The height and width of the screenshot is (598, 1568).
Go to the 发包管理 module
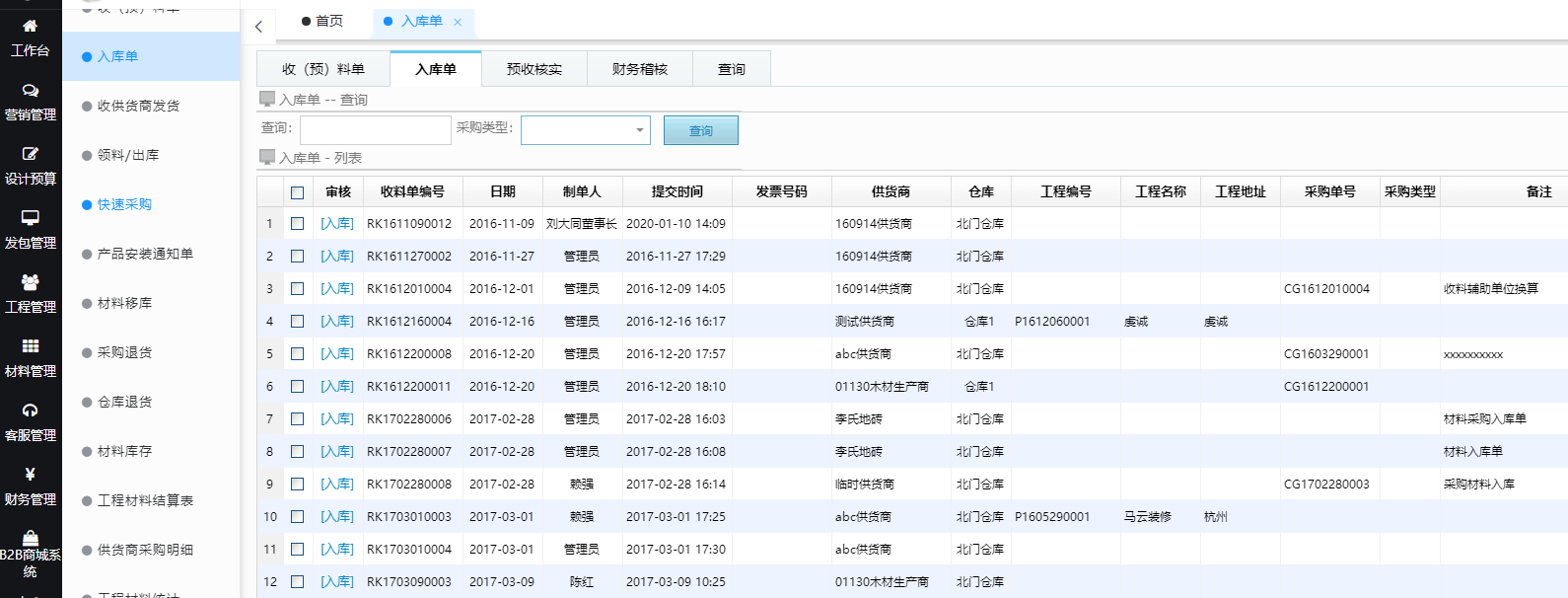click(x=30, y=219)
